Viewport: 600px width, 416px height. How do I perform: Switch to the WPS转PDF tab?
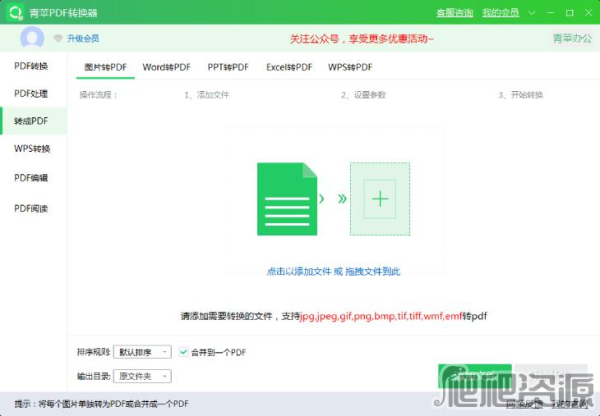point(350,67)
